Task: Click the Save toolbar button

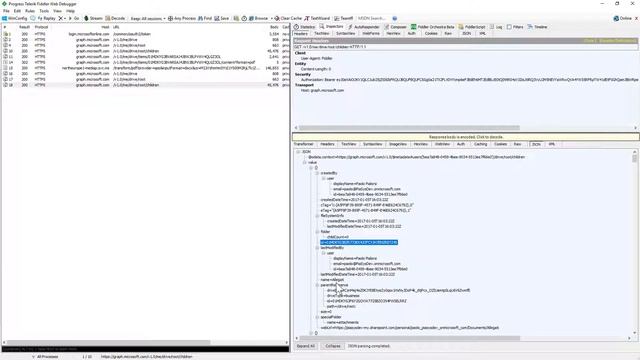Action: (x=222, y=18)
